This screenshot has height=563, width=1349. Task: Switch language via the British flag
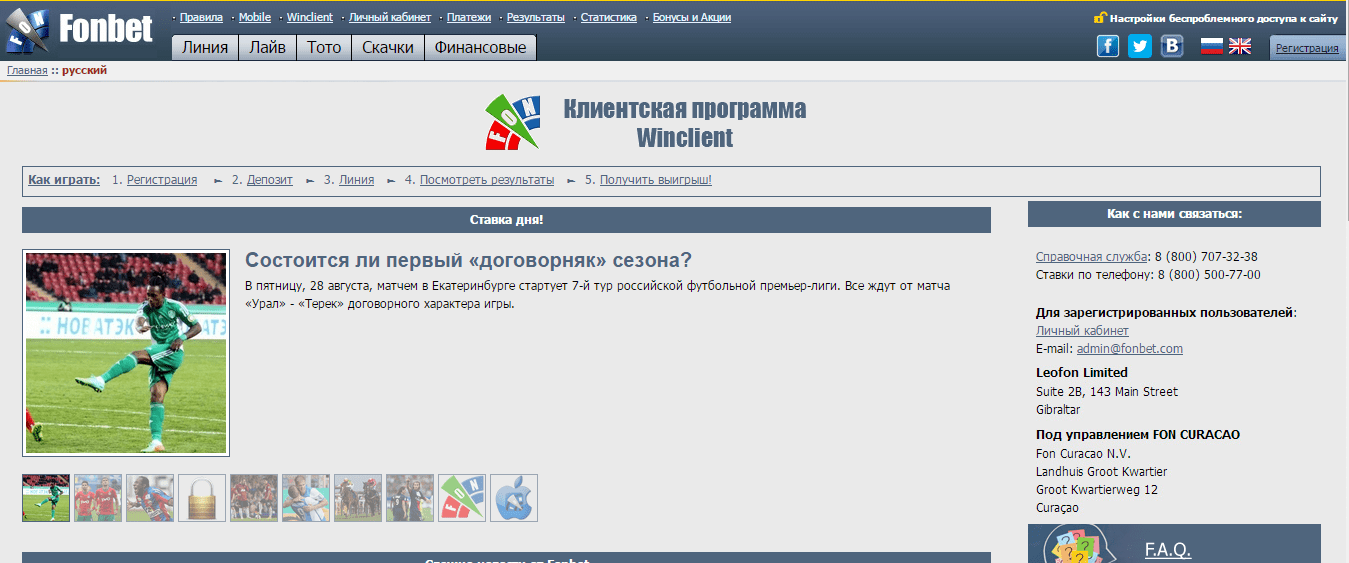click(x=1240, y=46)
